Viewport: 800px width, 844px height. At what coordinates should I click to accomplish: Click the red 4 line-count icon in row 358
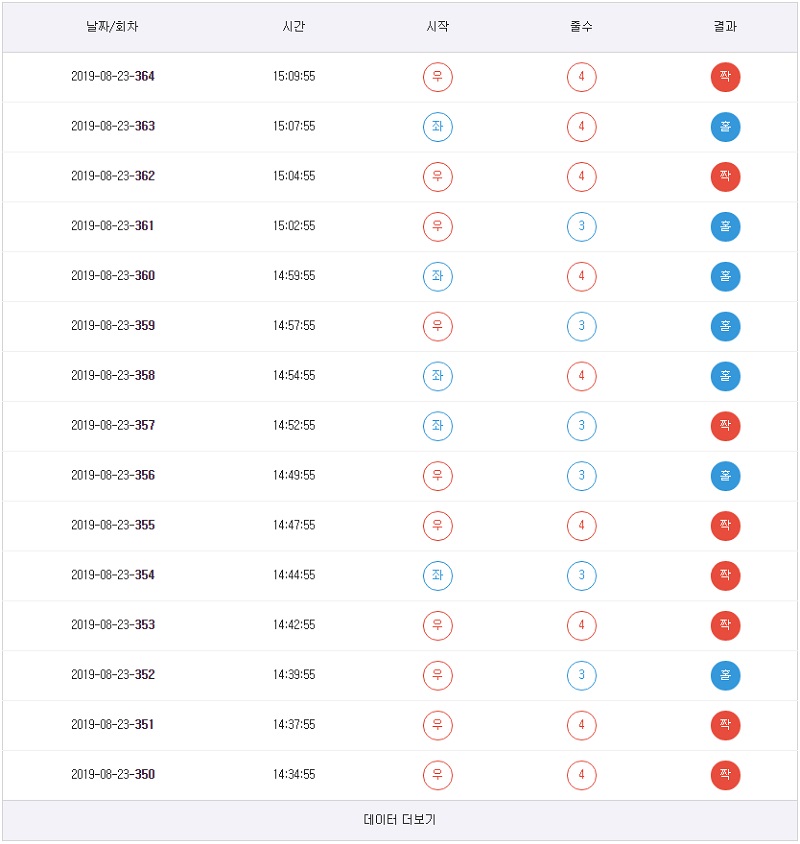tap(581, 376)
